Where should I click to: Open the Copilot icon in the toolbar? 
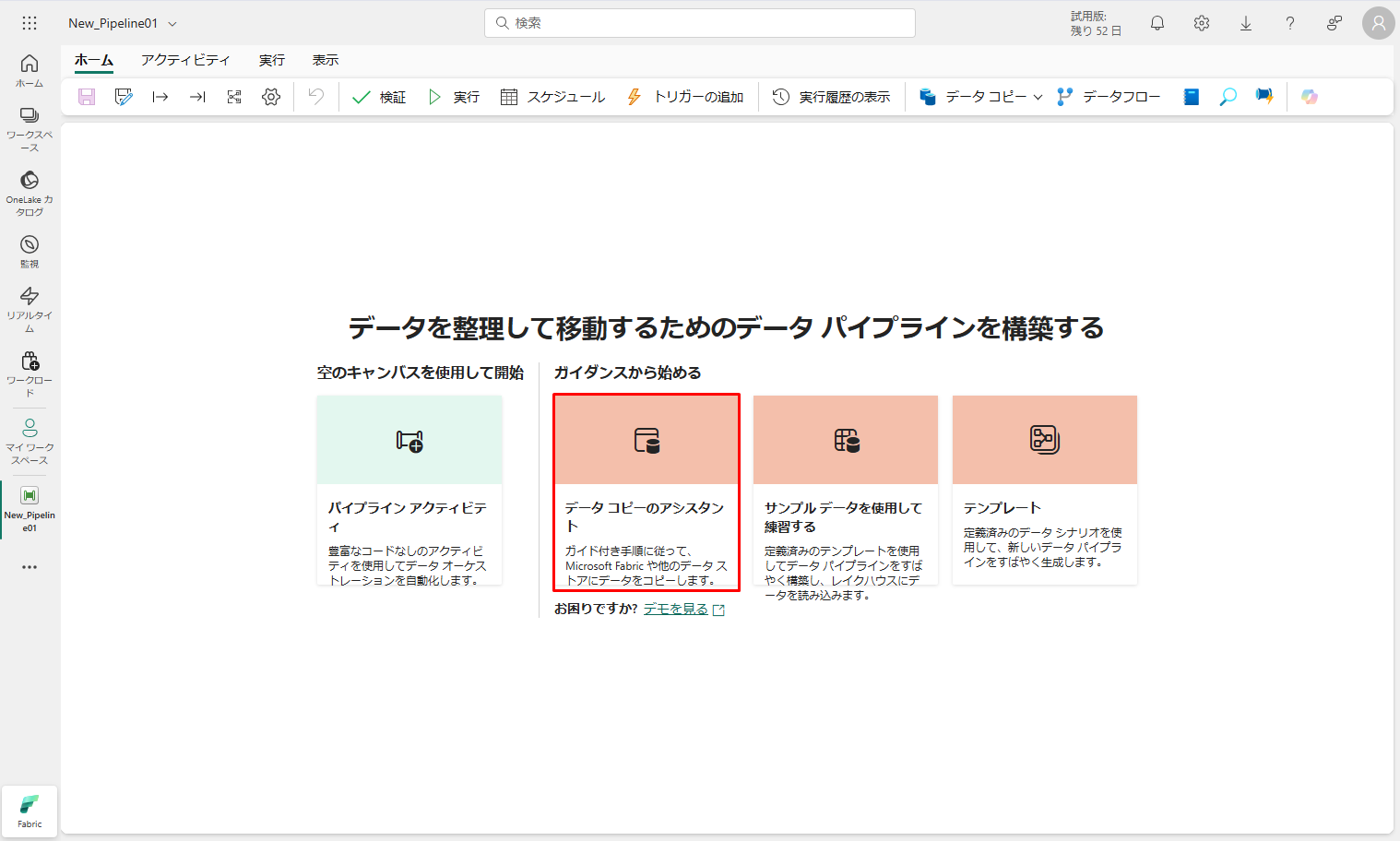[x=1309, y=97]
